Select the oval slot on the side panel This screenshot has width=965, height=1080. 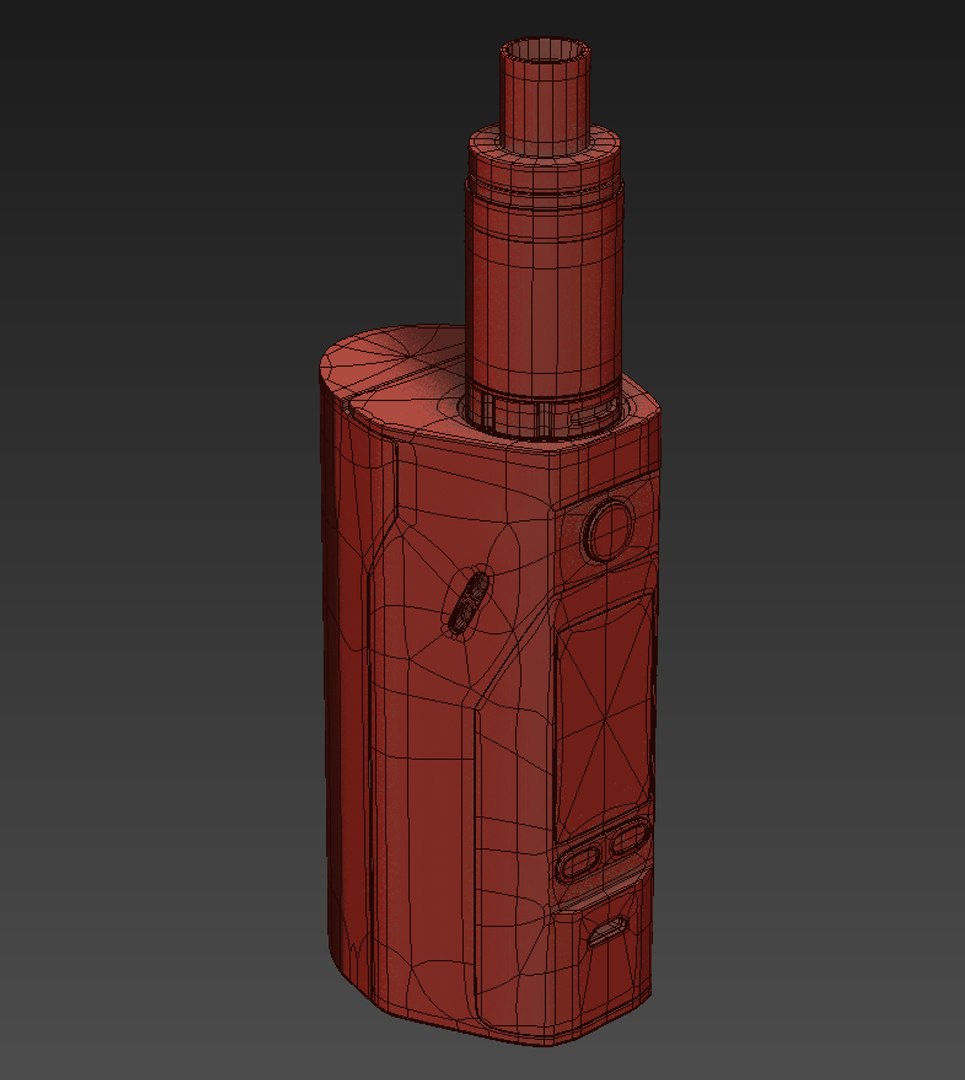(469, 603)
